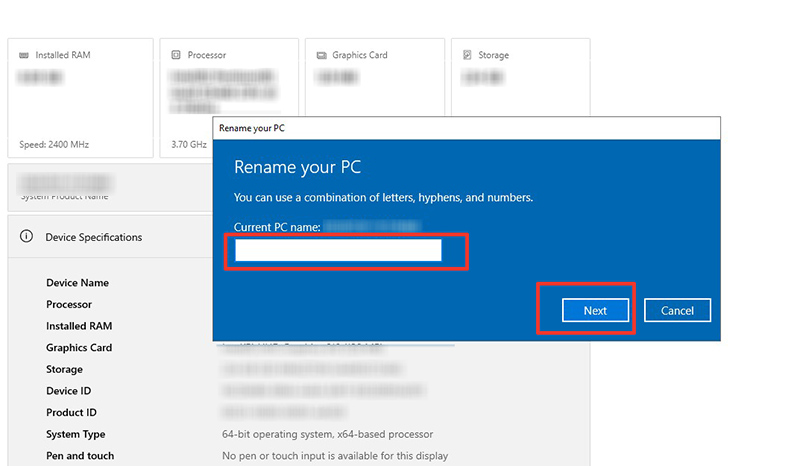800x466 pixels.
Task: Open the Storage summary card
Action: pos(521,78)
